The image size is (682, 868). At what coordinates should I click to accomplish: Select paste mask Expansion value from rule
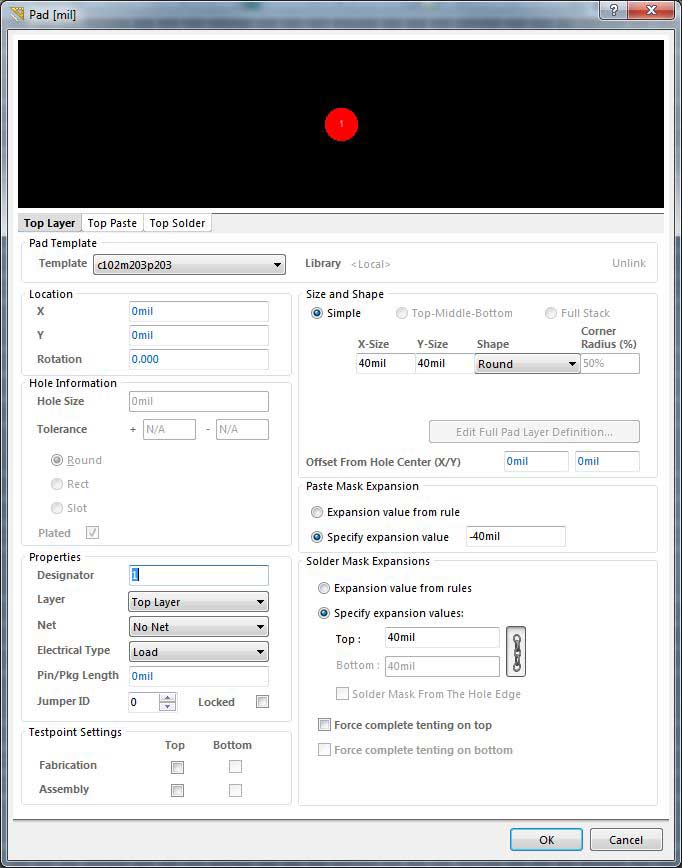(317, 512)
